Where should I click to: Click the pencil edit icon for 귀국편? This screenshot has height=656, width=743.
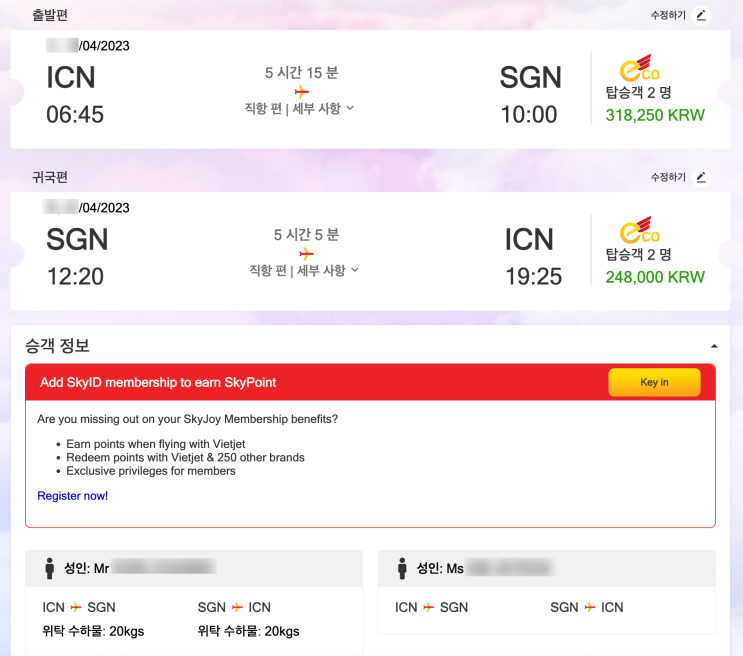click(701, 177)
